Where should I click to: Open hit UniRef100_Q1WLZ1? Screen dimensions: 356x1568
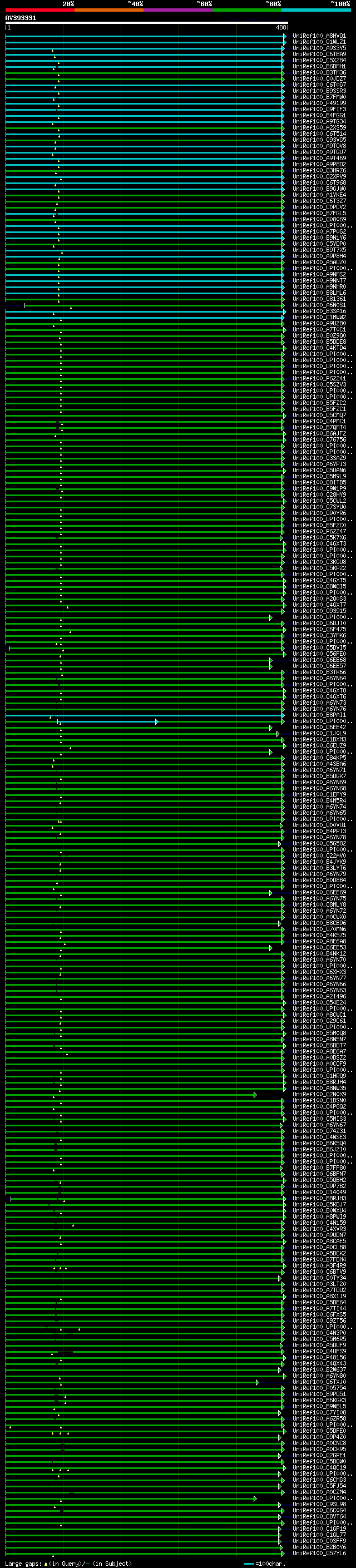point(319,42)
